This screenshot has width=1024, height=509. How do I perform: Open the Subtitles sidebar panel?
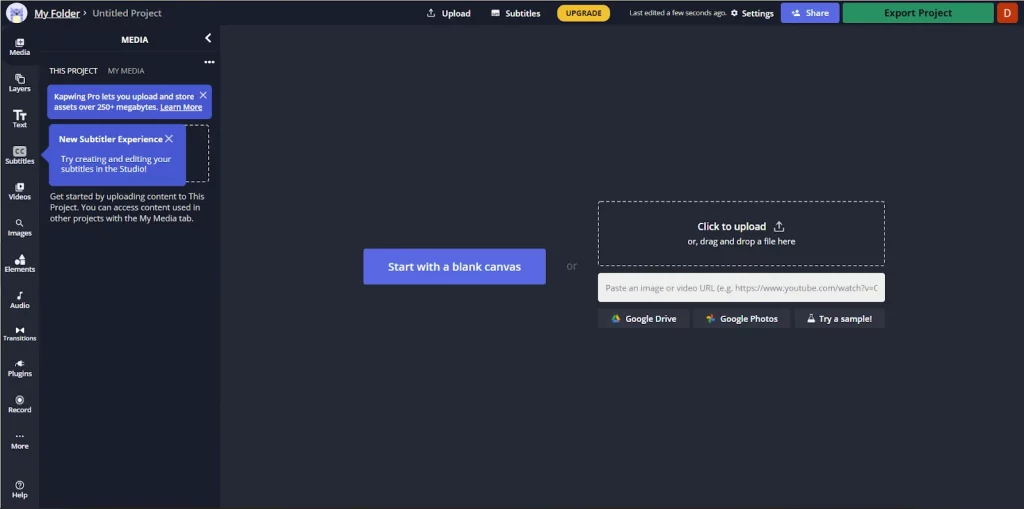(19, 155)
